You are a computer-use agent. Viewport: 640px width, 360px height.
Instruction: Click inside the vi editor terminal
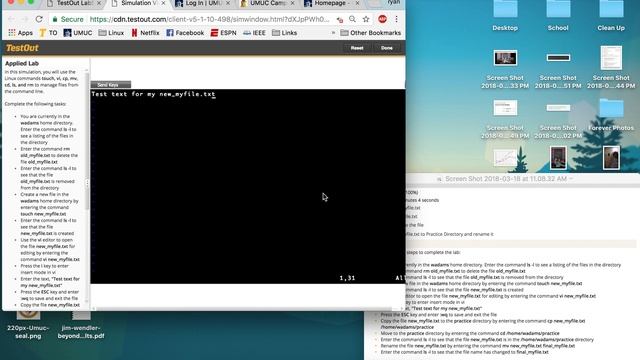pyautogui.click(x=248, y=186)
